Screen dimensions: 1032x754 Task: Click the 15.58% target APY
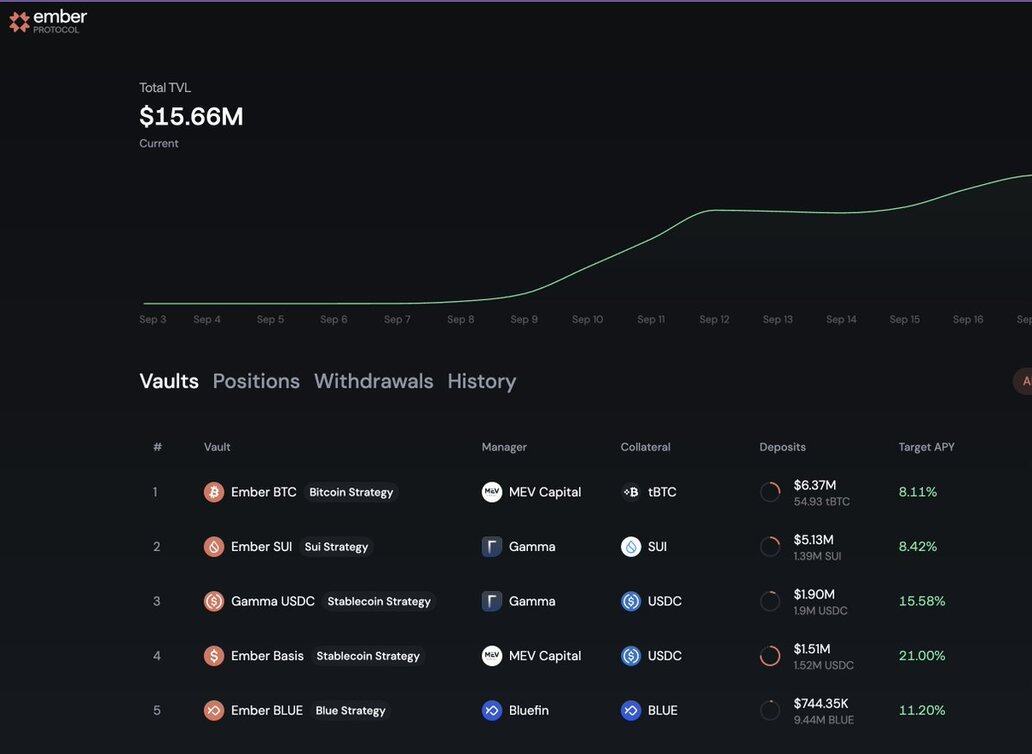click(x=922, y=601)
